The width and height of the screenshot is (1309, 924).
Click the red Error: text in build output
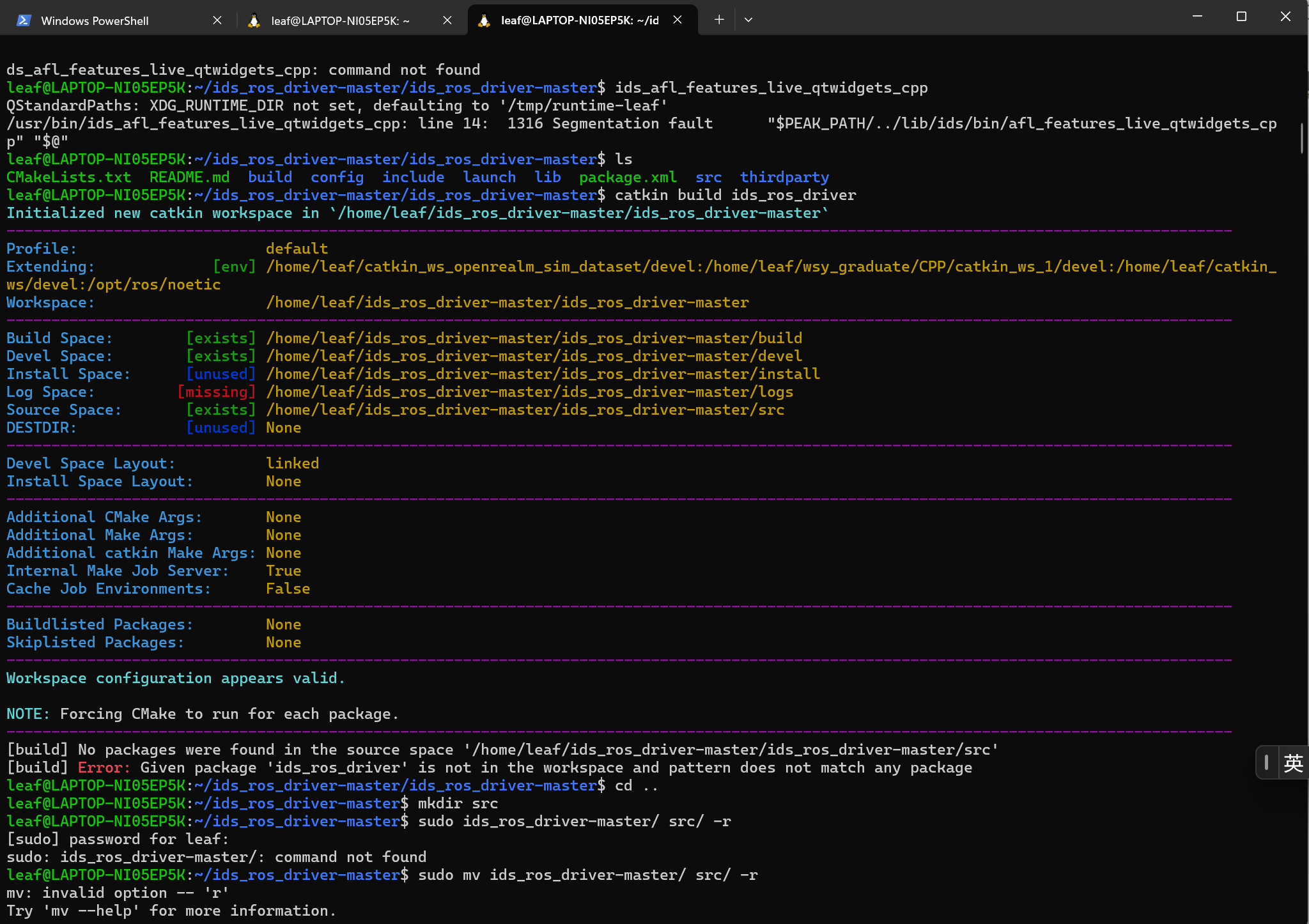(x=104, y=767)
